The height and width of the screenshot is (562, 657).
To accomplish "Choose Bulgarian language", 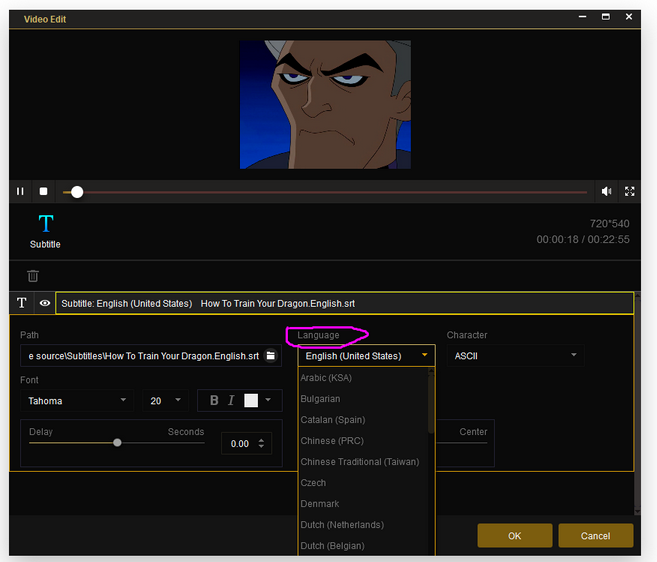I will [320, 399].
